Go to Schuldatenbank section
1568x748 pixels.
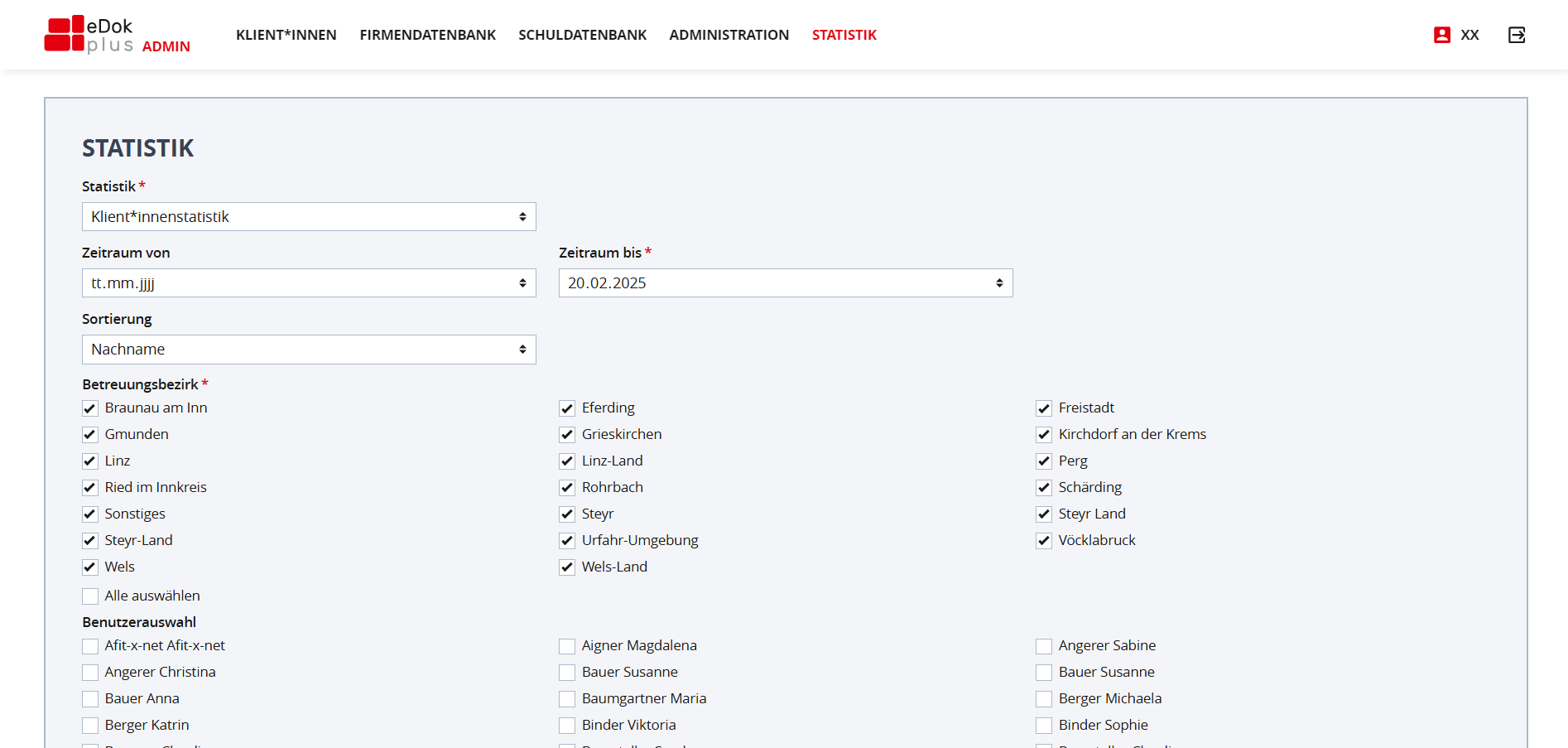(x=582, y=35)
